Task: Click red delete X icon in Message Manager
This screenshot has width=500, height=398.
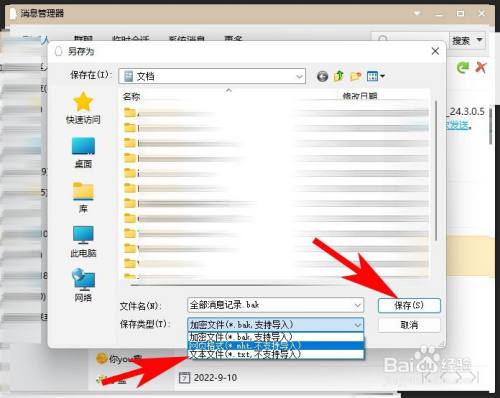Action: pyautogui.click(x=480, y=68)
